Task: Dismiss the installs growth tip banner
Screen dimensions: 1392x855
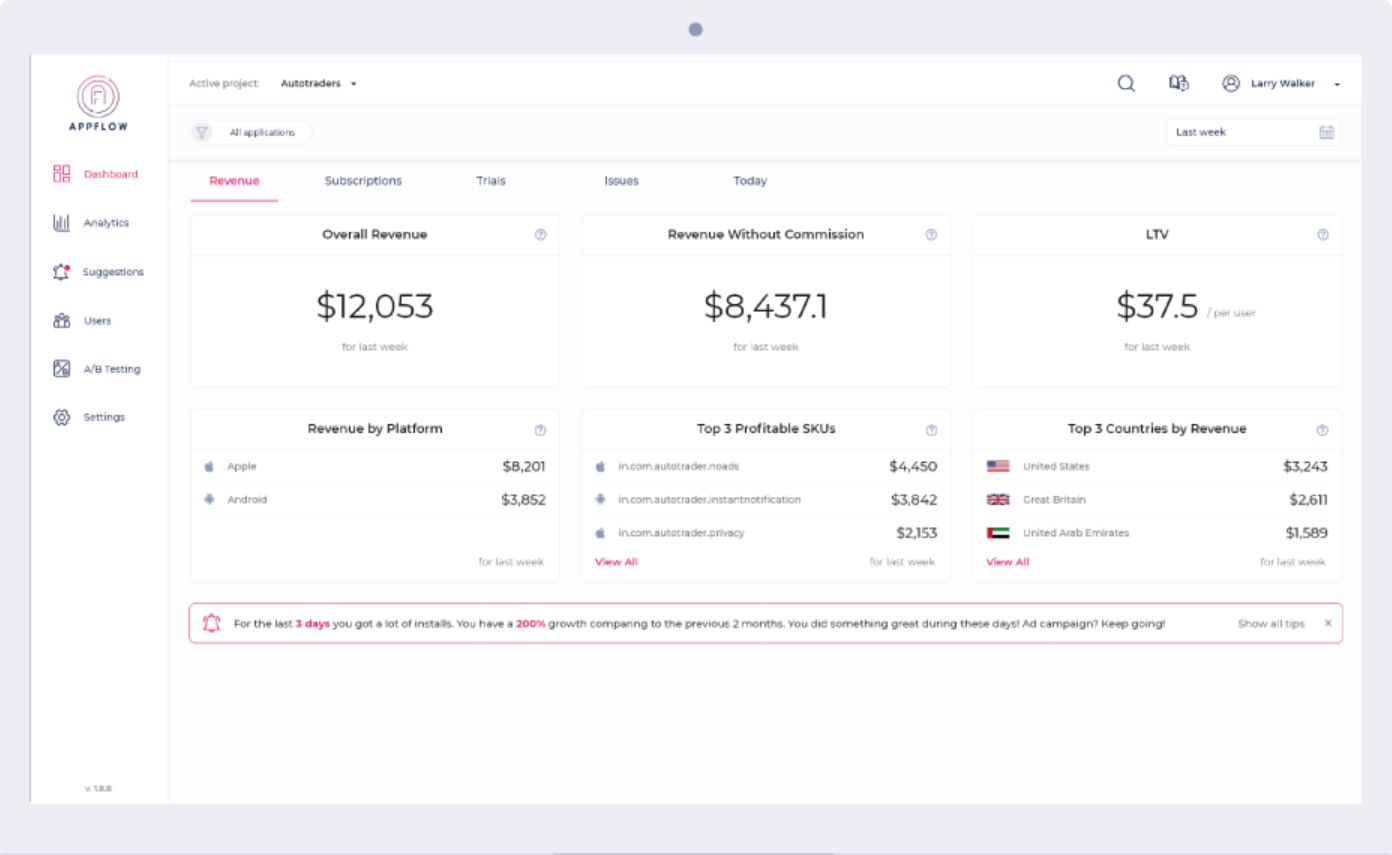Action: click(x=1327, y=622)
